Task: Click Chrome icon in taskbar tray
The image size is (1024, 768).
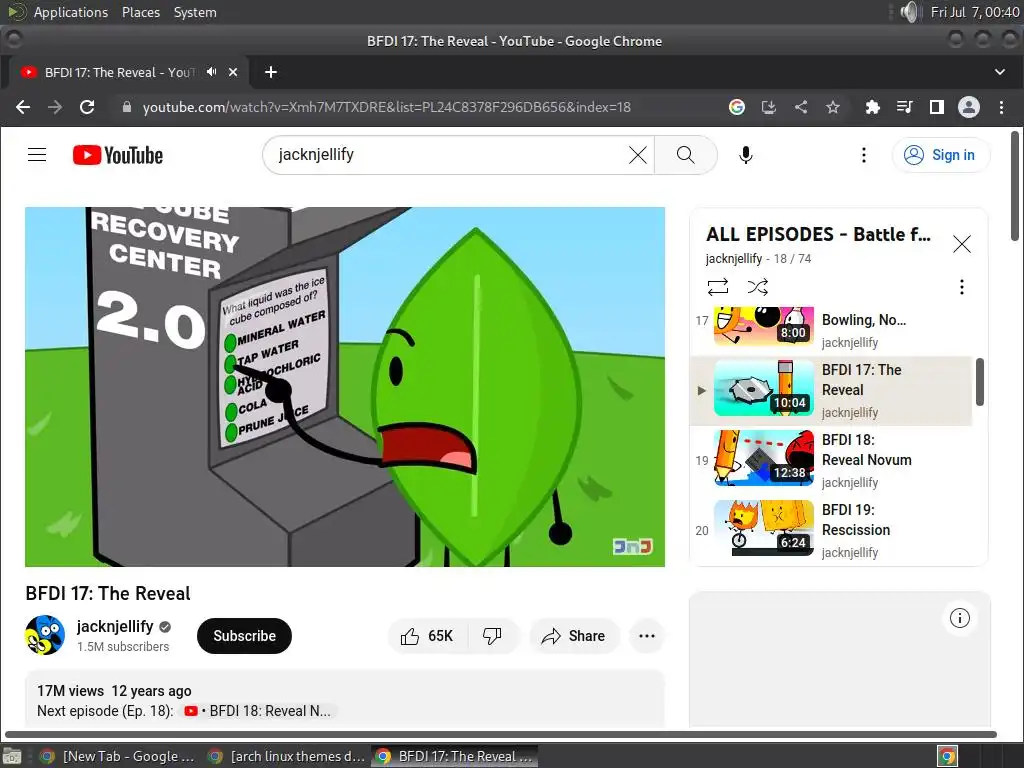Action: (947, 756)
